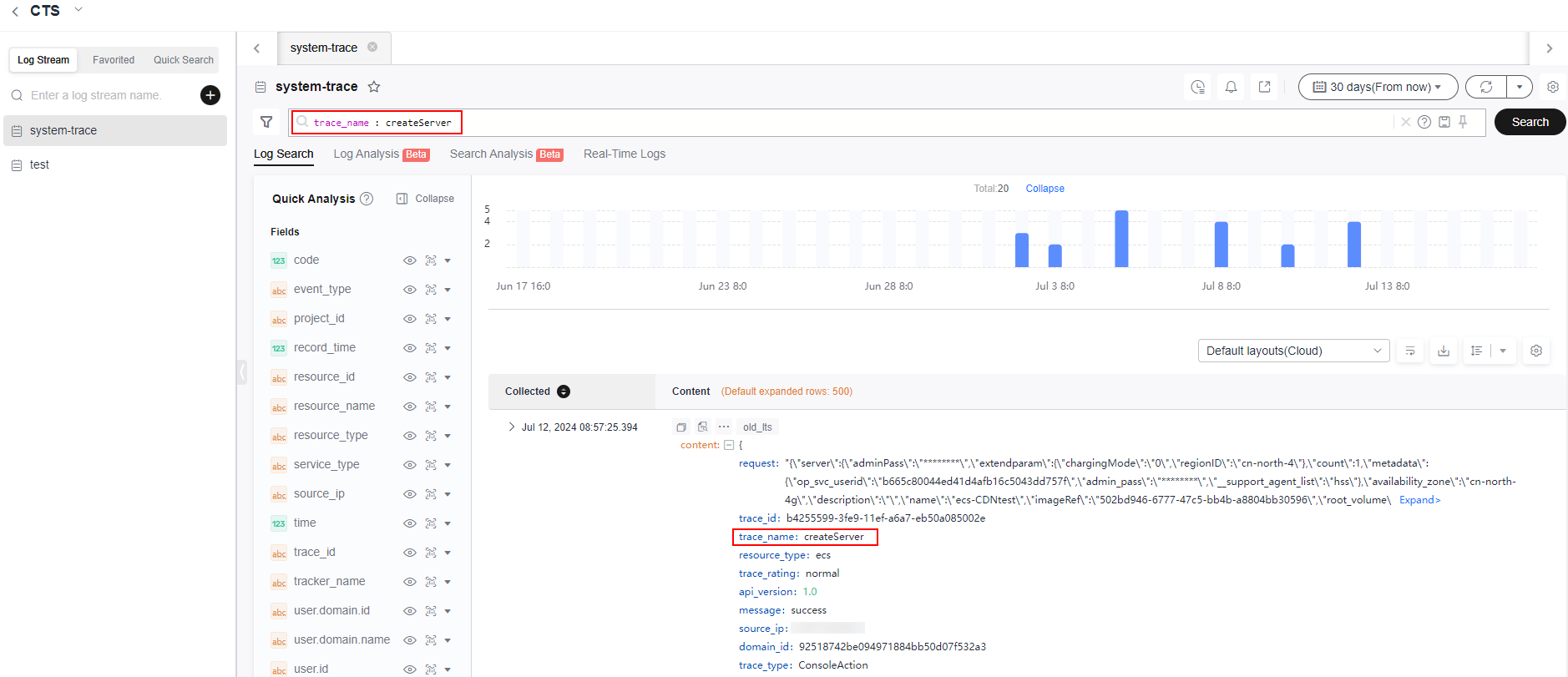Collapse the content JSON block
This screenshot has width=1568, height=677.
[729, 445]
